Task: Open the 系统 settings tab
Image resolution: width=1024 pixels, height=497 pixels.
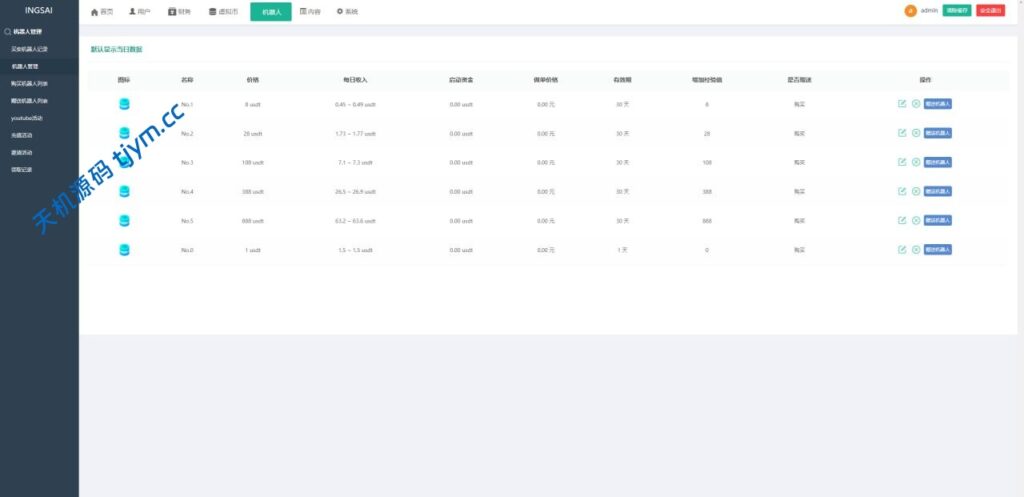Action: 346,12
